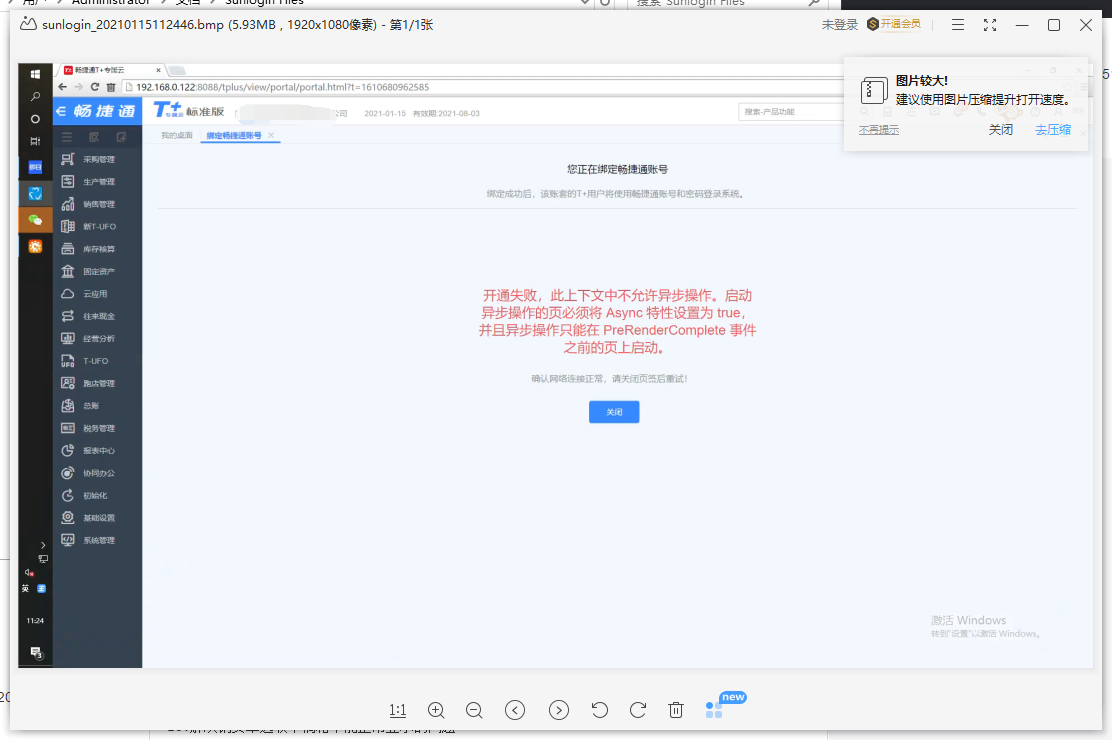Click the magnifier icon in the Explorer search box
This screenshot has width=1112, height=740.
tap(814, 3)
